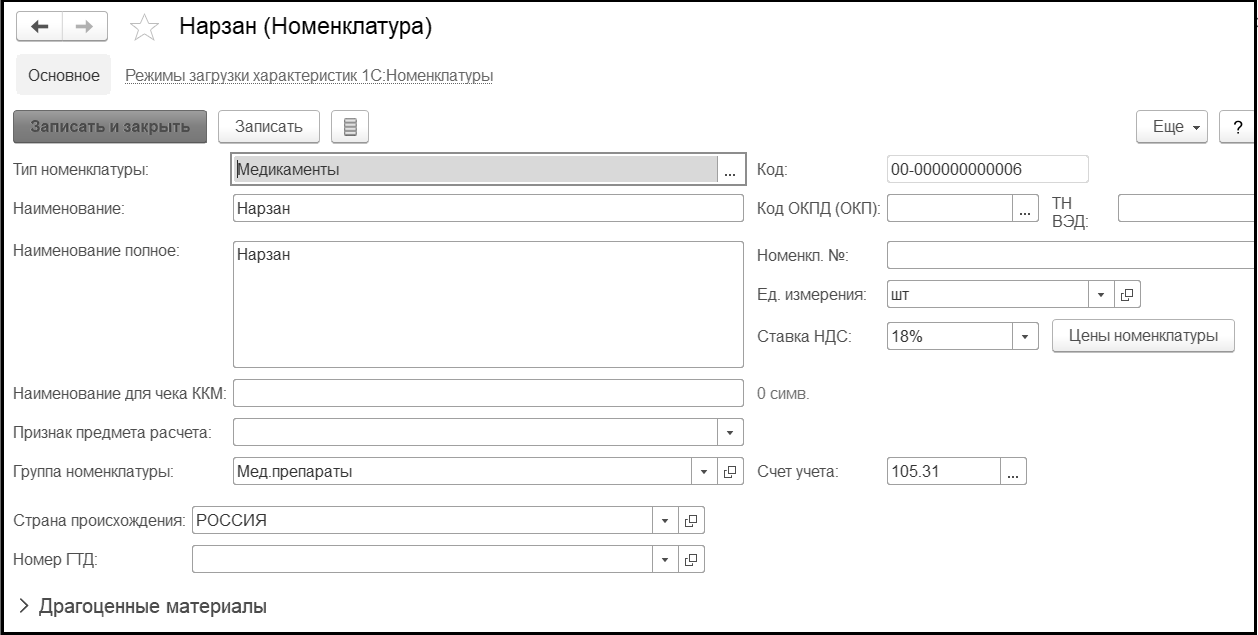Open the Признак предмета расчета dropdown
Viewport: 1258px width, 635px height.
click(730, 432)
